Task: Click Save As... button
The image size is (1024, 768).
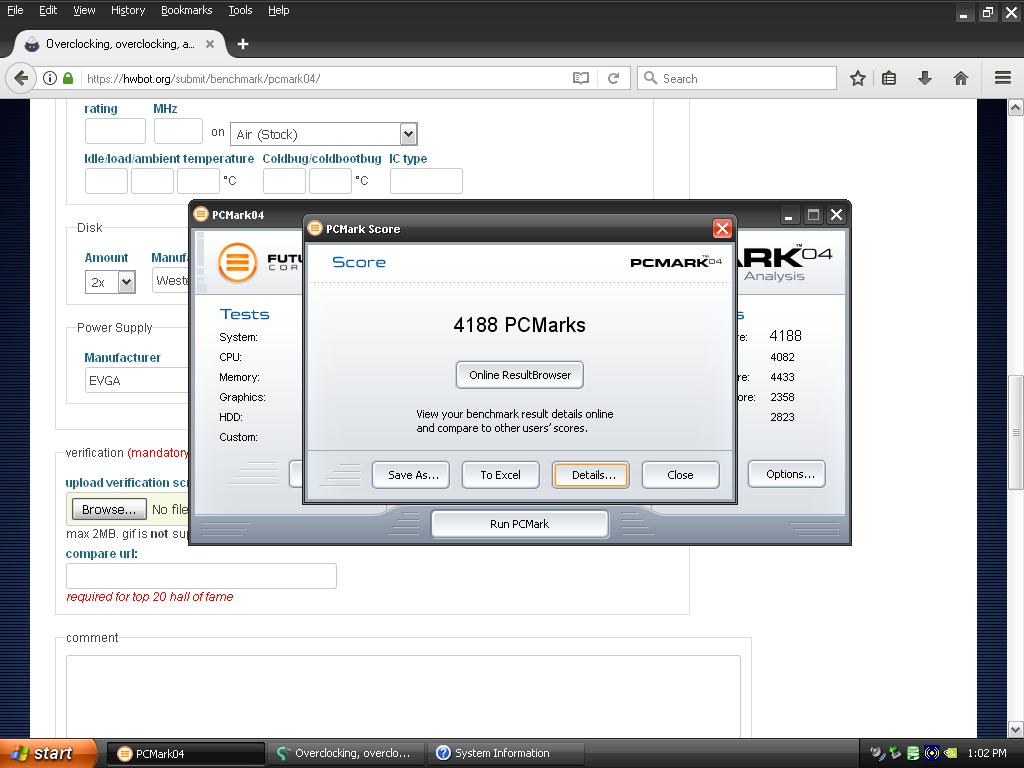Action: click(x=411, y=475)
